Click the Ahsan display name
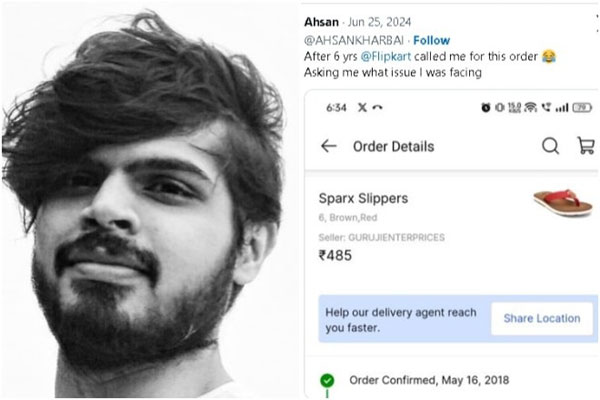Screen dimensions: 600x400 pos(319,22)
